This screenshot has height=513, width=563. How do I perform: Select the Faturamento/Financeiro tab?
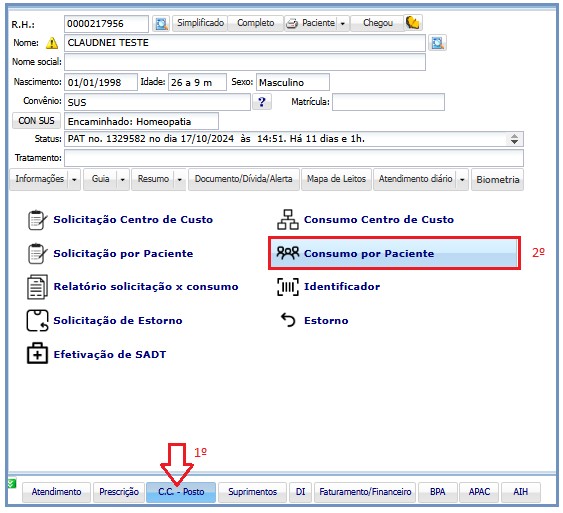click(x=365, y=492)
